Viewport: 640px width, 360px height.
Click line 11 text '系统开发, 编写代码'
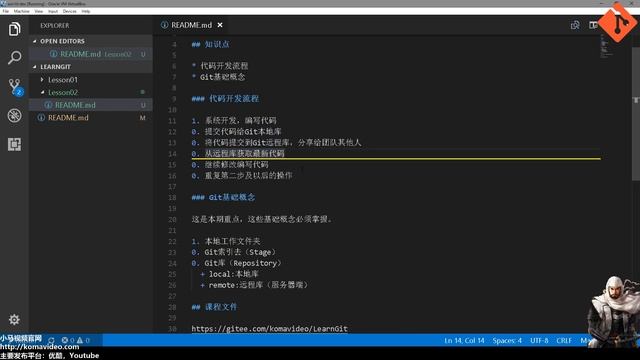pos(240,121)
